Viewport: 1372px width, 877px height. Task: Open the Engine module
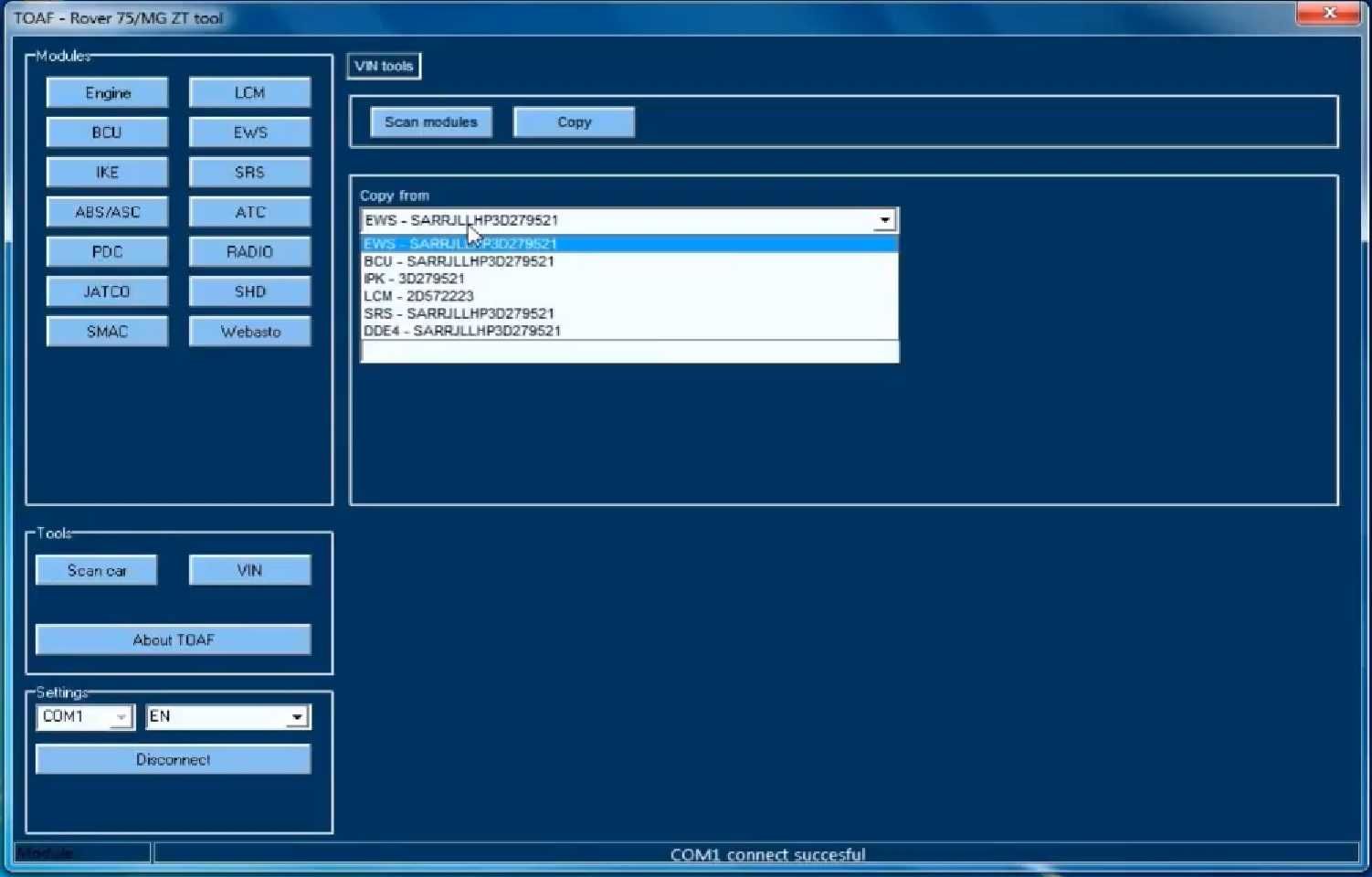pos(107,93)
